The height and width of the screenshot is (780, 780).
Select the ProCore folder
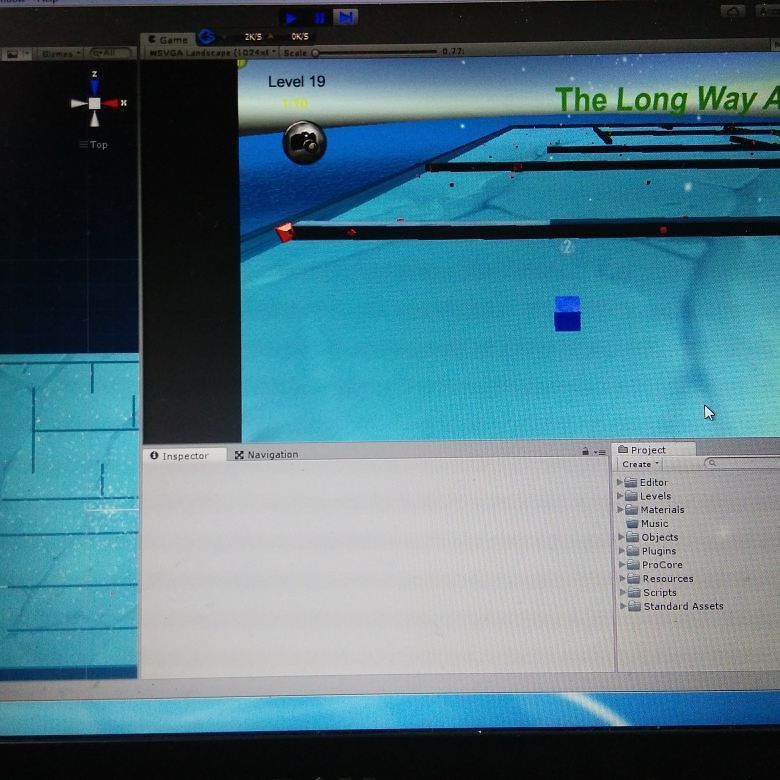pos(655,565)
